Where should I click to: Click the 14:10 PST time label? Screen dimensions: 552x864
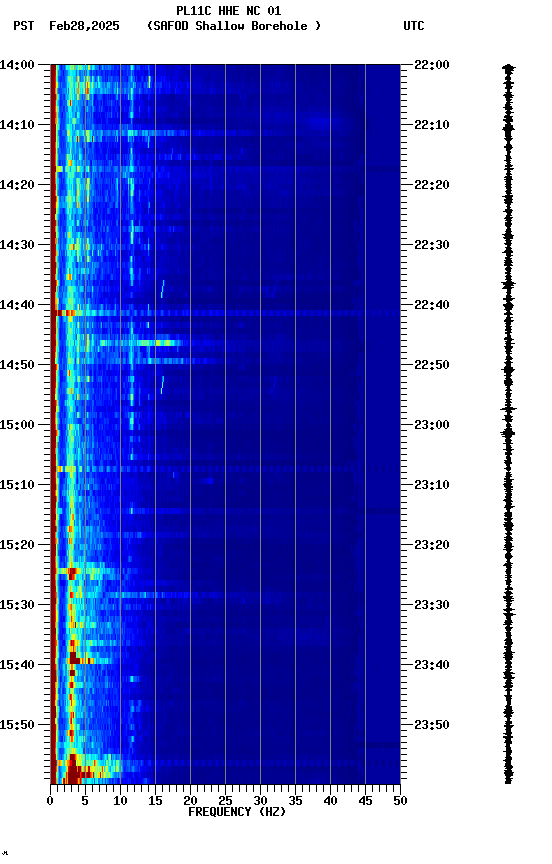point(17,125)
